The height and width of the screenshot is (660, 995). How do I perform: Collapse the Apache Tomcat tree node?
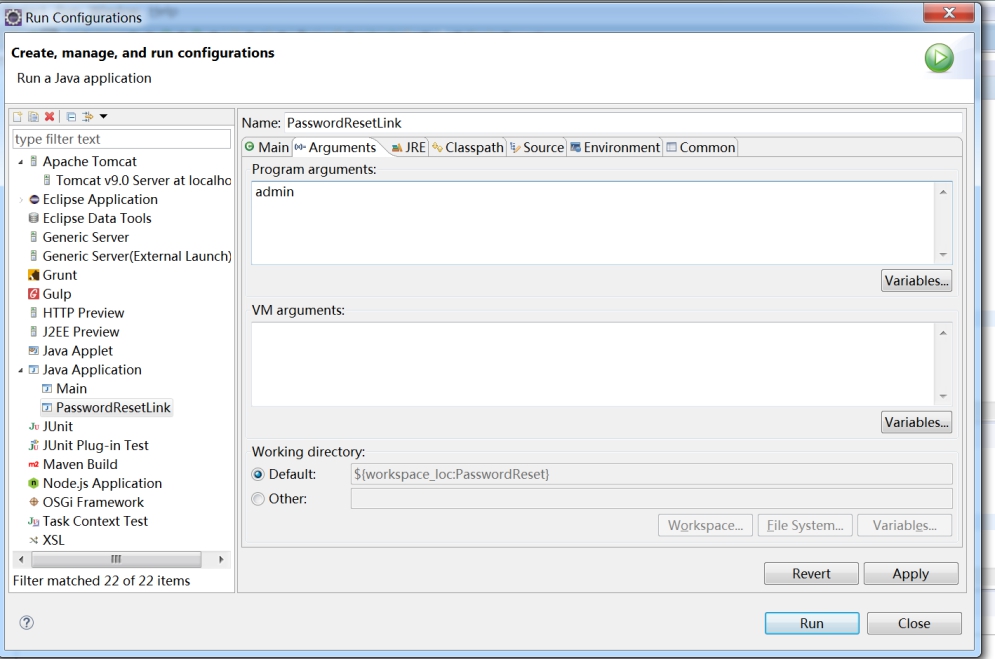(x=20, y=162)
